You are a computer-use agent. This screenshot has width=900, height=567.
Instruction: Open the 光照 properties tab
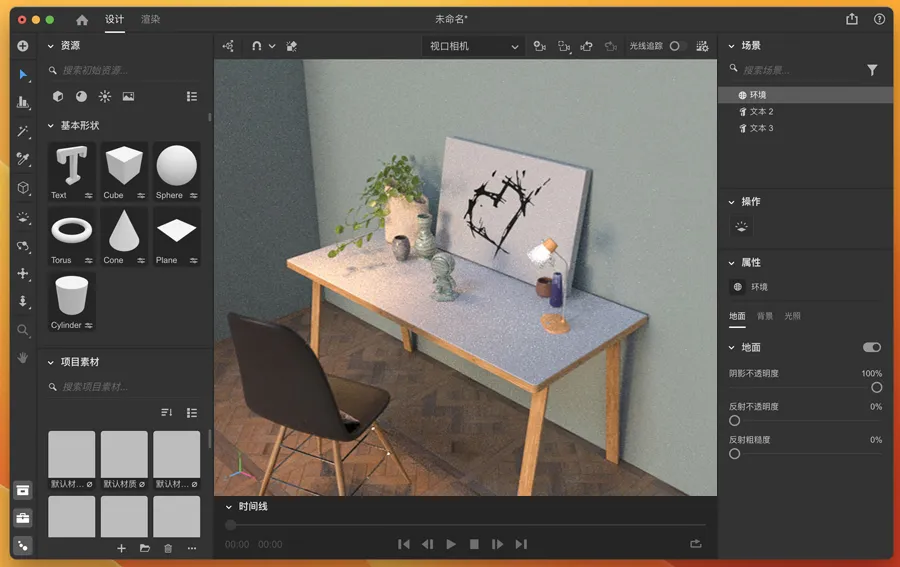[792, 316]
